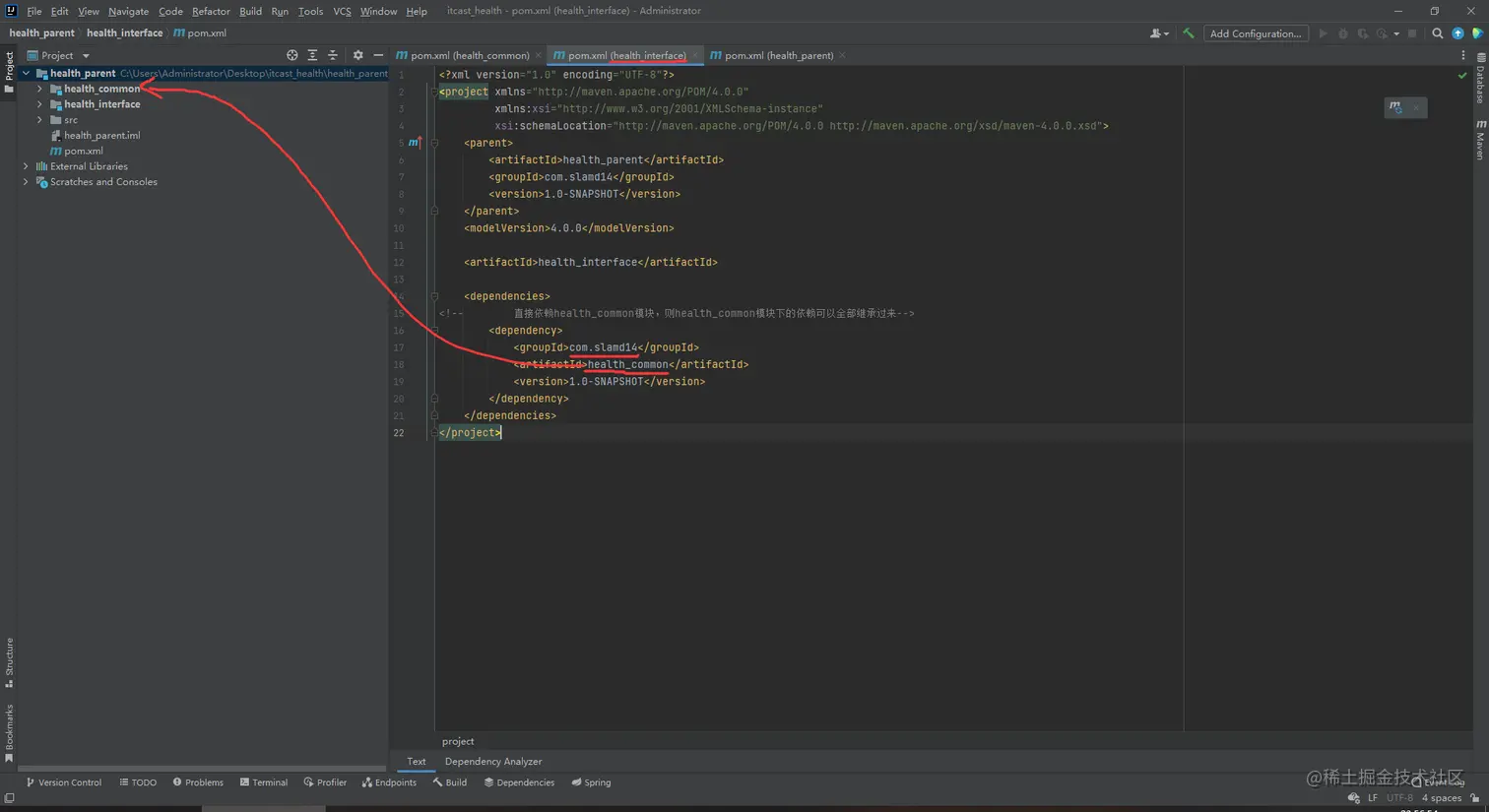Toggle the Structure tool window on left sidebar

coord(9,662)
